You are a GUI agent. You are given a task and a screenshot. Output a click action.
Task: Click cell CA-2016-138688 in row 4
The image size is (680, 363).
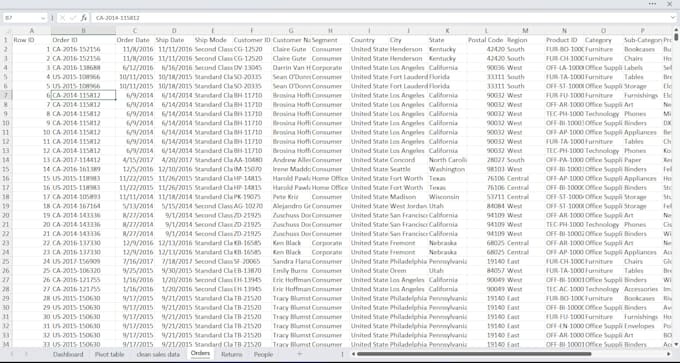point(83,68)
